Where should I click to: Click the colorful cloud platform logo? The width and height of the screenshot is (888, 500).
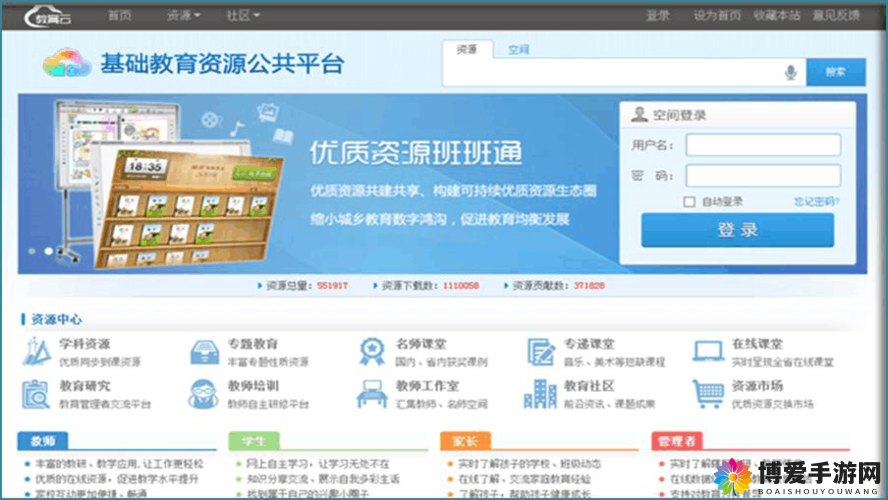click(x=67, y=63)
